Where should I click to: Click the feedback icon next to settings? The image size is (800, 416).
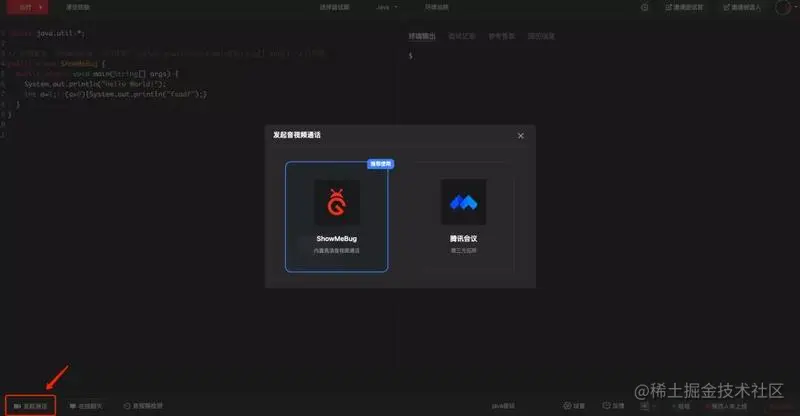[613, 406]
